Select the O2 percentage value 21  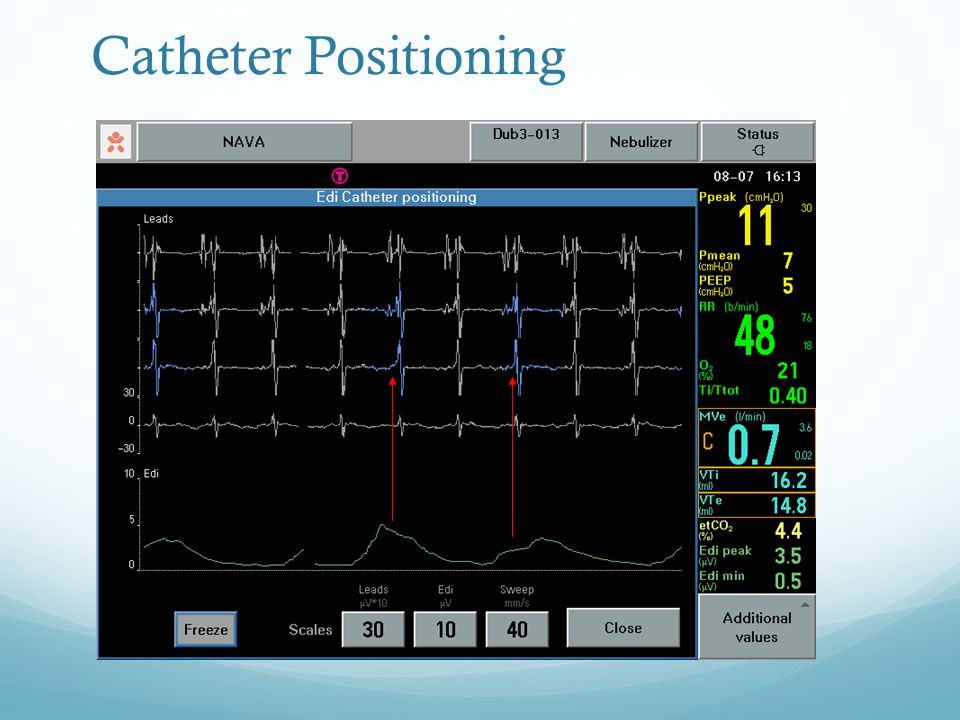click(787, 371)
